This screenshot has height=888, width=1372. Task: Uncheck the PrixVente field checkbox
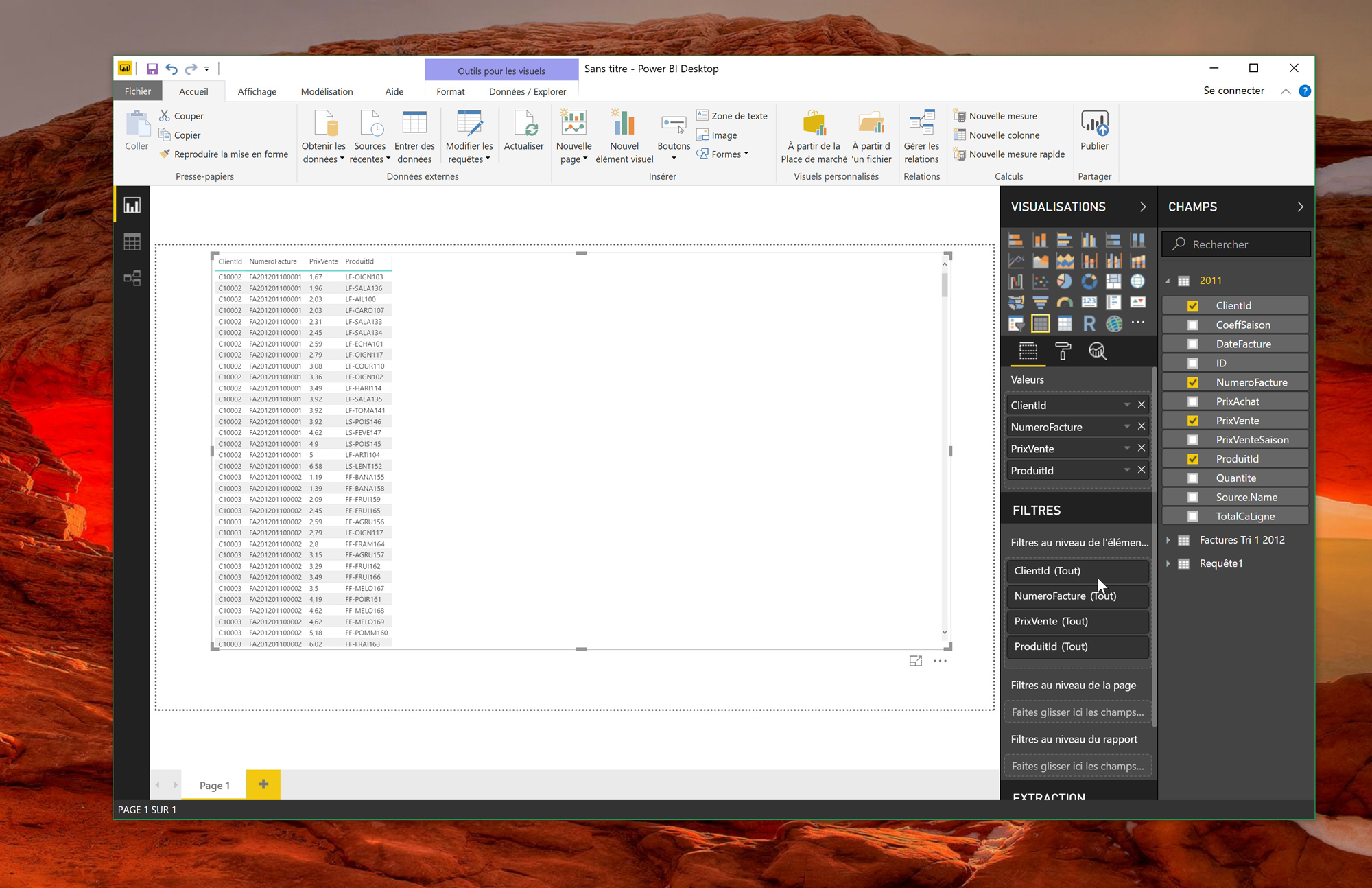tap(1192, 421)
